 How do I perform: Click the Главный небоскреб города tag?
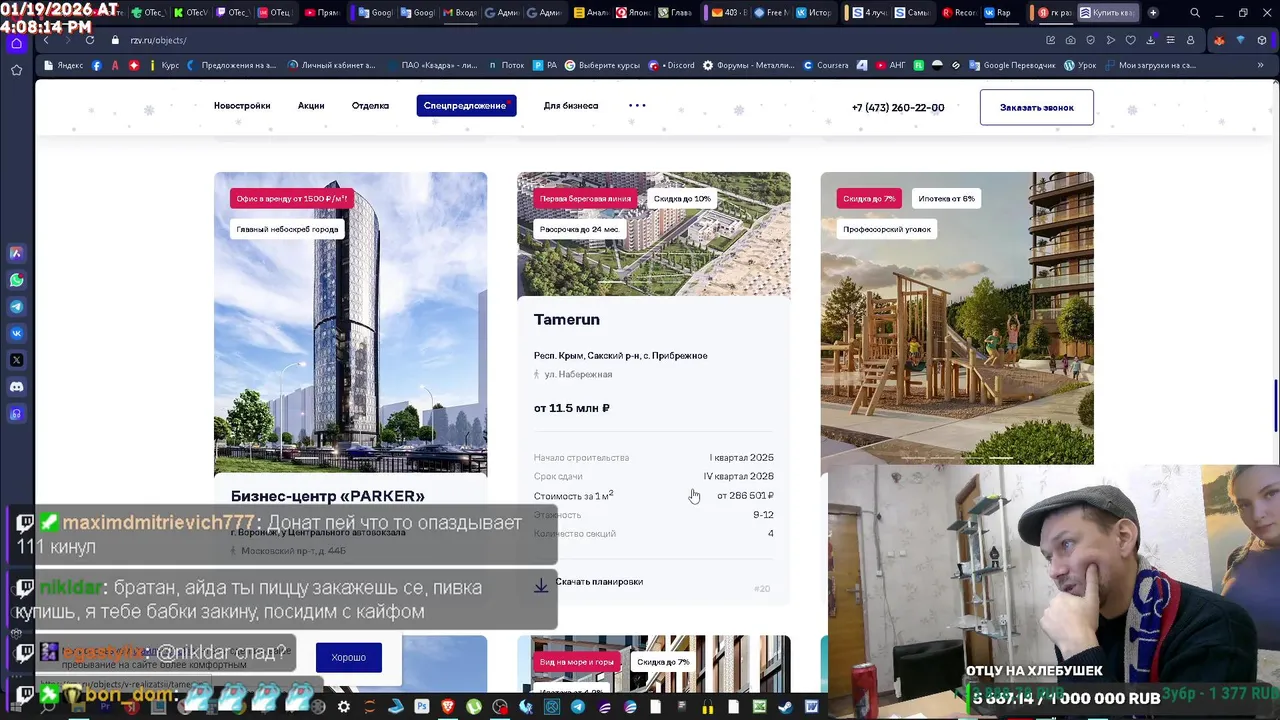pyautogui.click(x=287, y=229)
